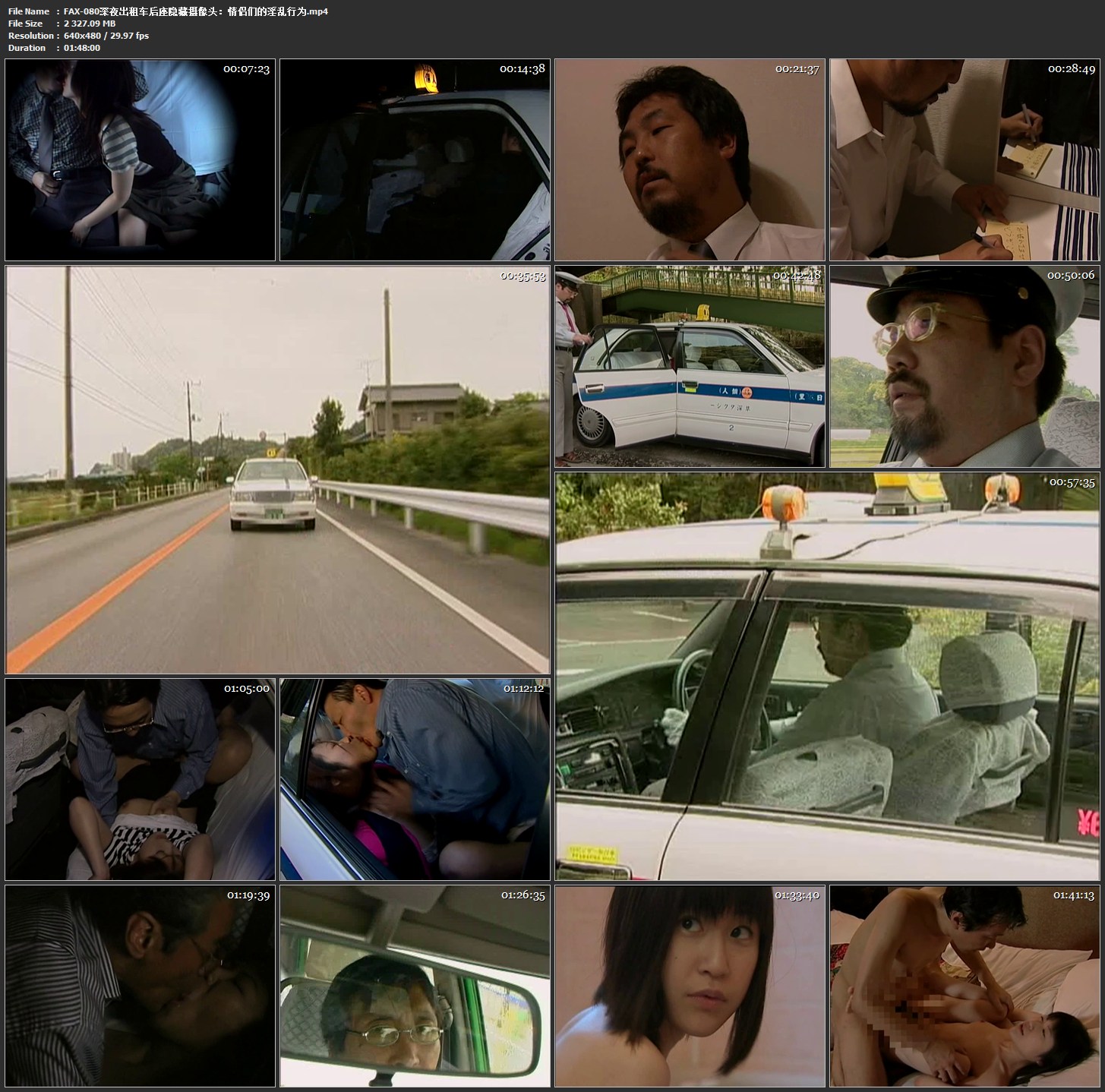
Task: Click the 00:35:53 timestamp label
Action: pyautogui.click(x=523, y=276)
